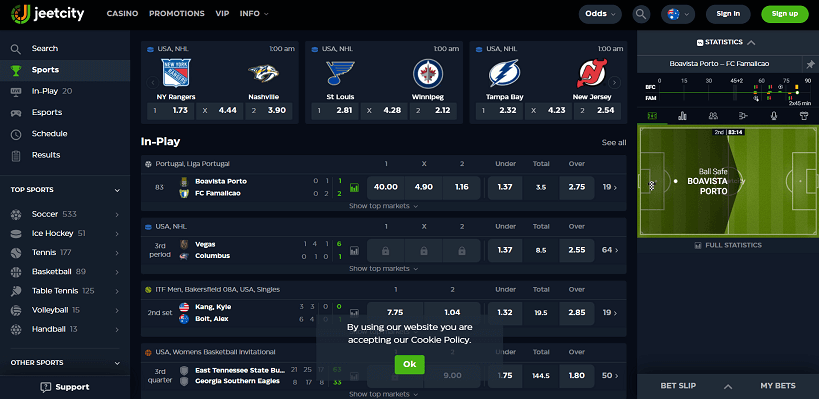Image resolution: width=819 pixels, height=399 pixels.
Task: Click the Table Tennis paddle icon
Action: pos(16,291)
